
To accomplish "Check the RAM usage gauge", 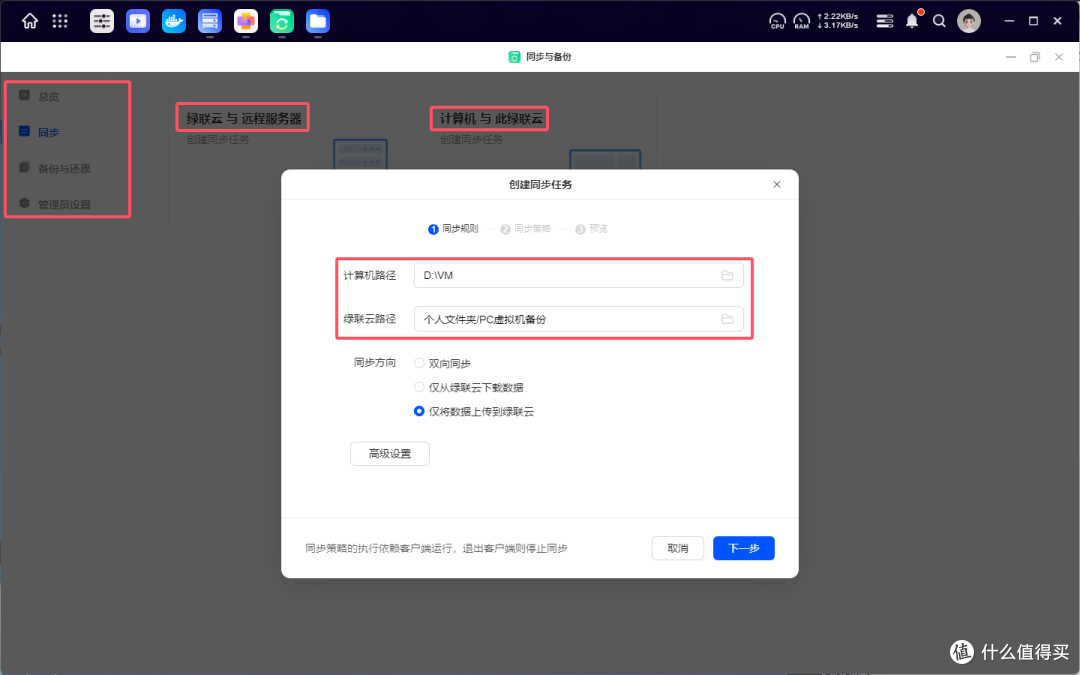I will point(802,21).
